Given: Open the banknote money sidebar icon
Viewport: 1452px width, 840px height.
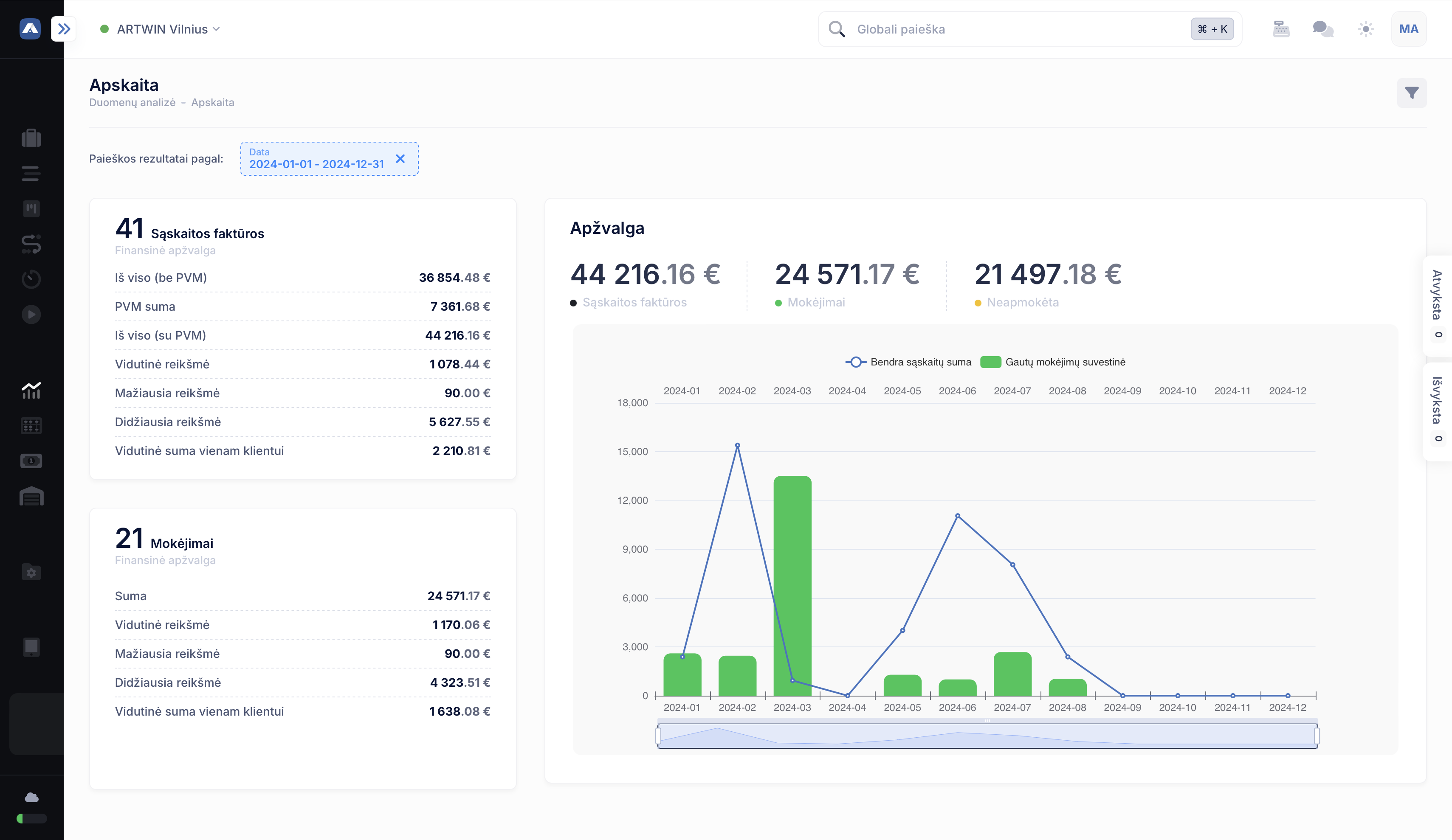Looking at the screenshot, I should (x=31, y=461).
